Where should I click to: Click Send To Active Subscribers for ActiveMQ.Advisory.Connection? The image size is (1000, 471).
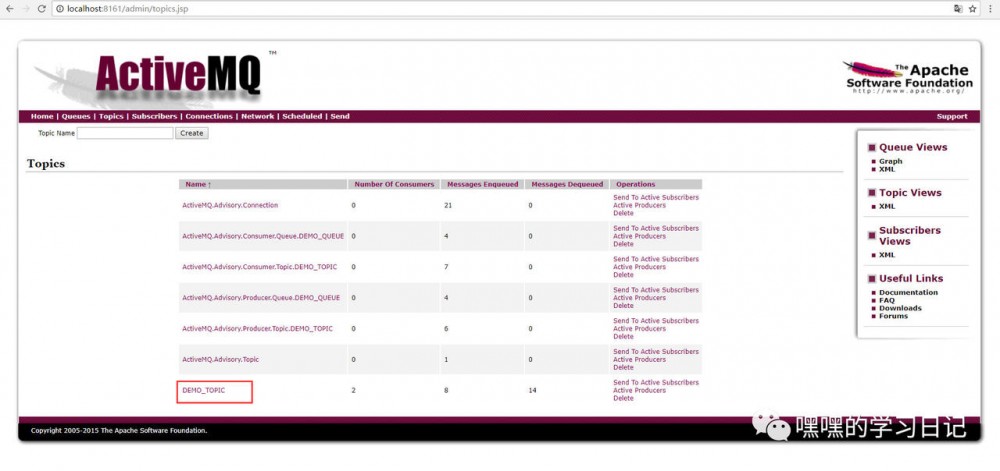click(x=656, y=198)
